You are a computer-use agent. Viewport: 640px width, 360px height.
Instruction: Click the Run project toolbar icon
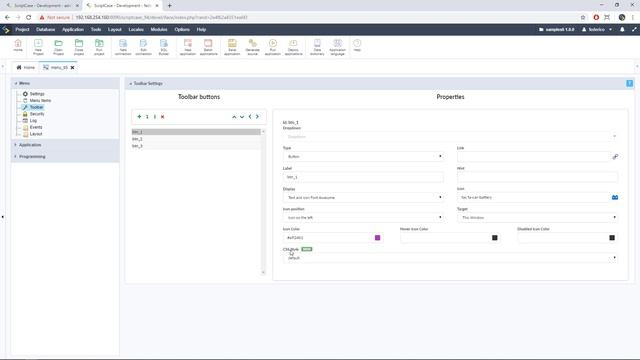pyautogui.click(x=99, y=47)
